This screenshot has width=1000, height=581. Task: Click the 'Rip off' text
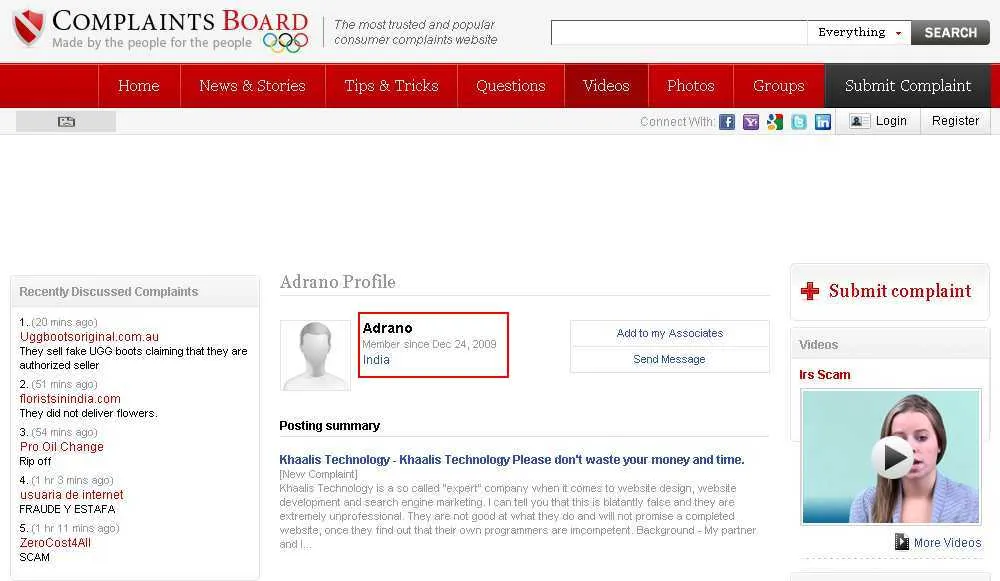(x=35, y=461)
